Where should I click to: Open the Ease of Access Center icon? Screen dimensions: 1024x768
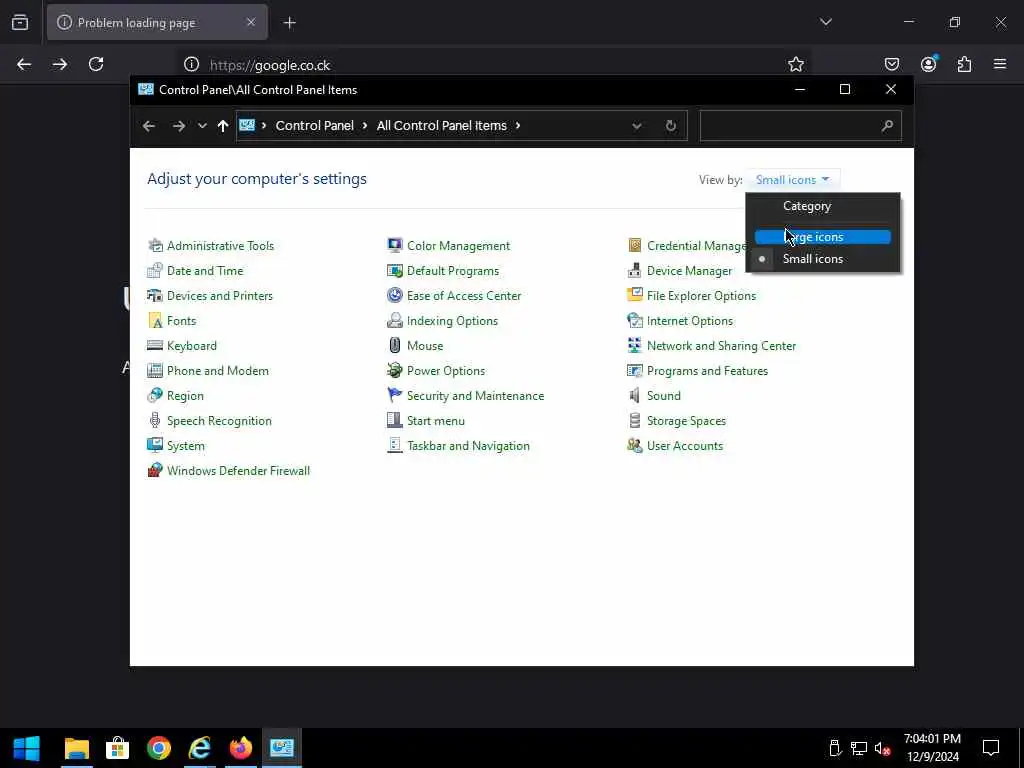coord(394,295)
